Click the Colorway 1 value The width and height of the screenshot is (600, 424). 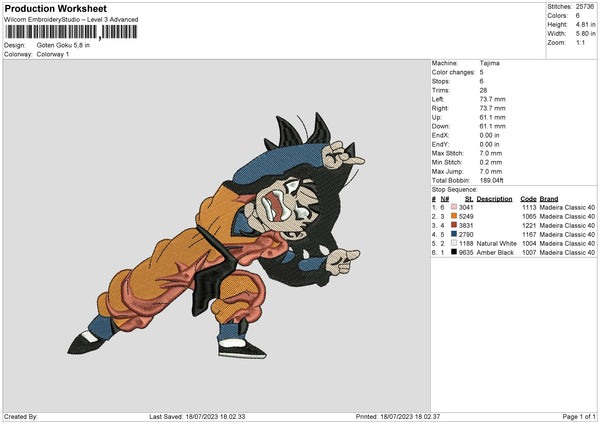pos(56,54)
